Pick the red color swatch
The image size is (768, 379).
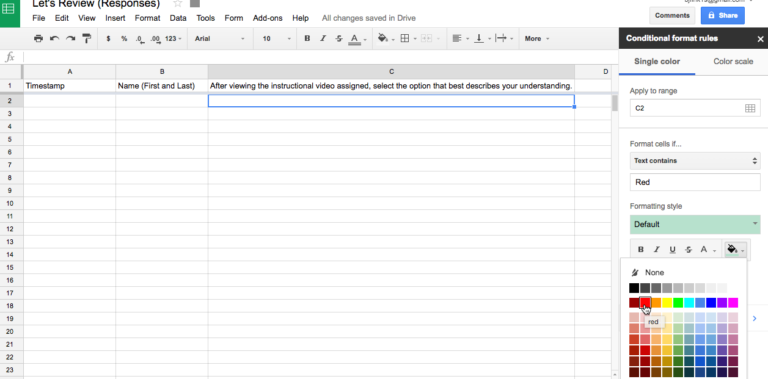pos(645,303)
